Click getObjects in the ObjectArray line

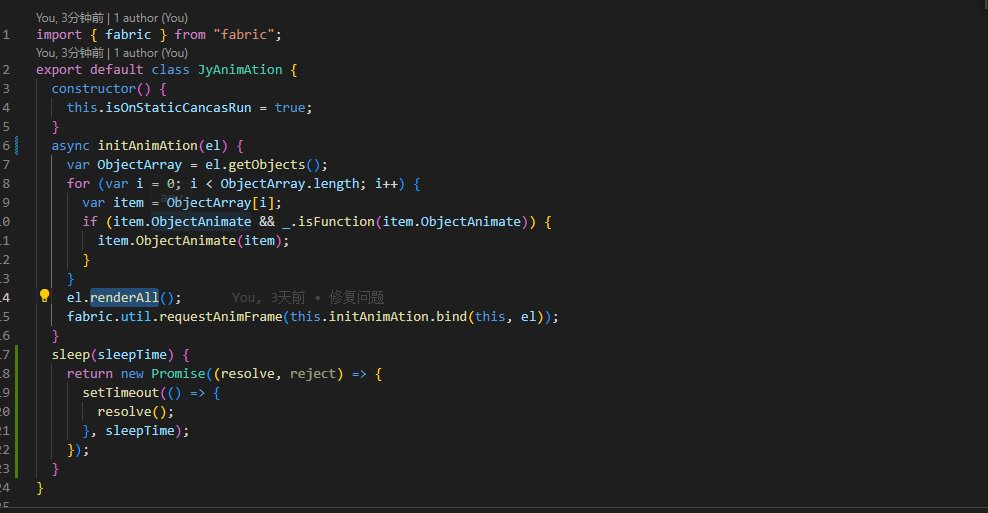267,164
